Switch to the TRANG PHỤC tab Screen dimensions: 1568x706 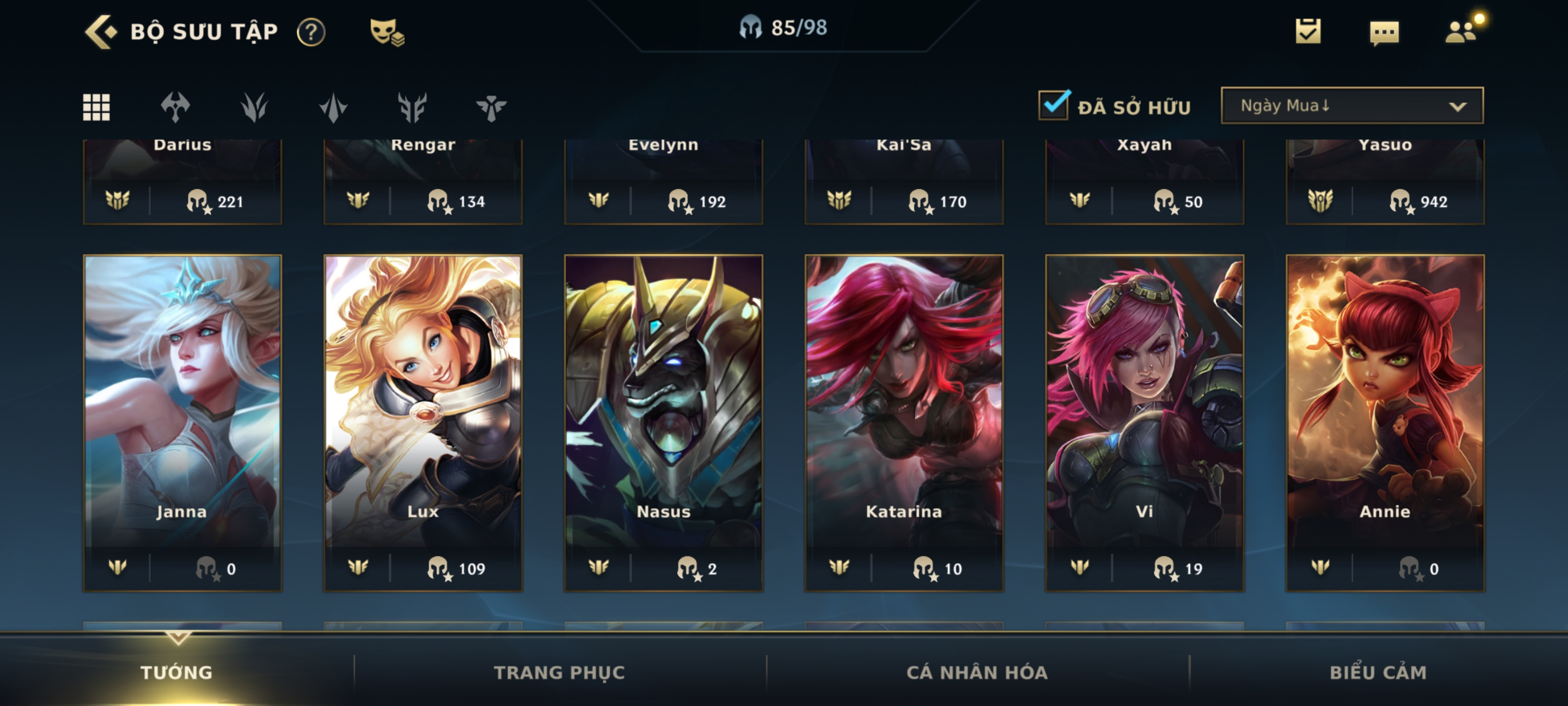560,672
